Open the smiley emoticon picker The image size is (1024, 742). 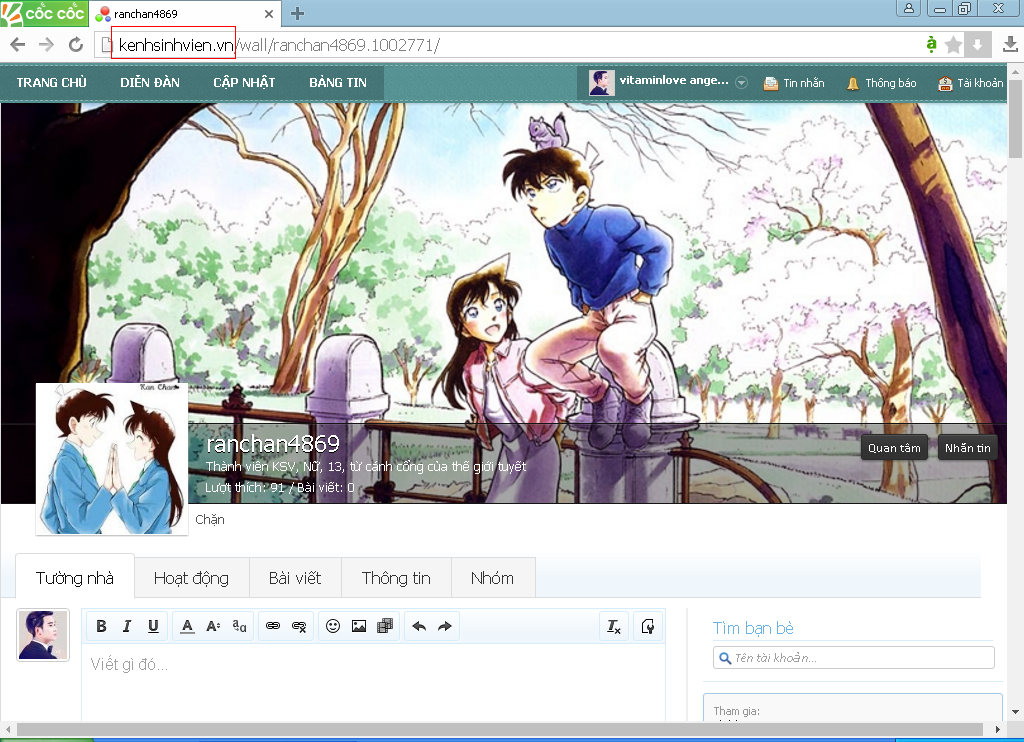333,626
